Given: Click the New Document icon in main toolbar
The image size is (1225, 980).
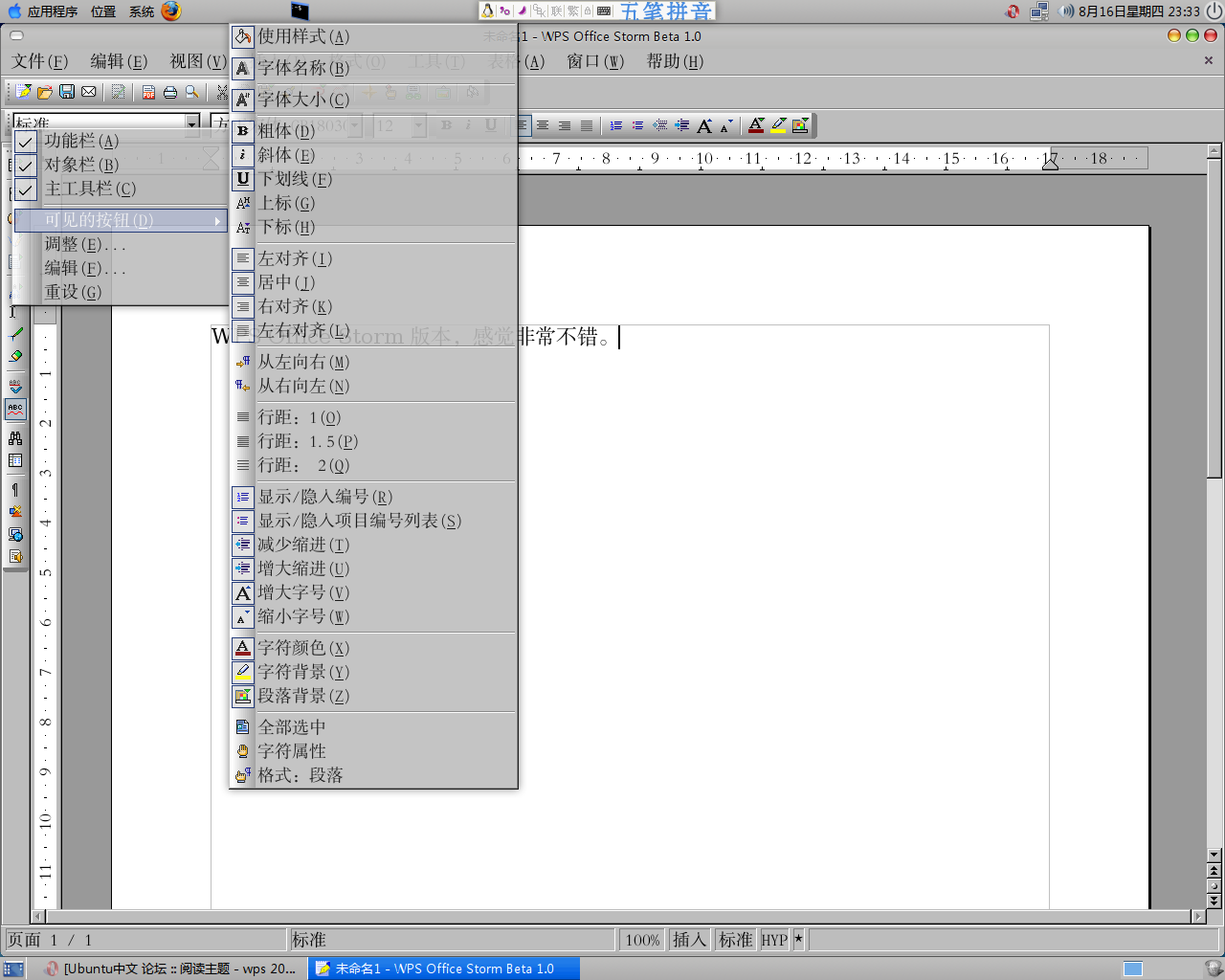Looking at the screenshot, I should coord(23,92).
